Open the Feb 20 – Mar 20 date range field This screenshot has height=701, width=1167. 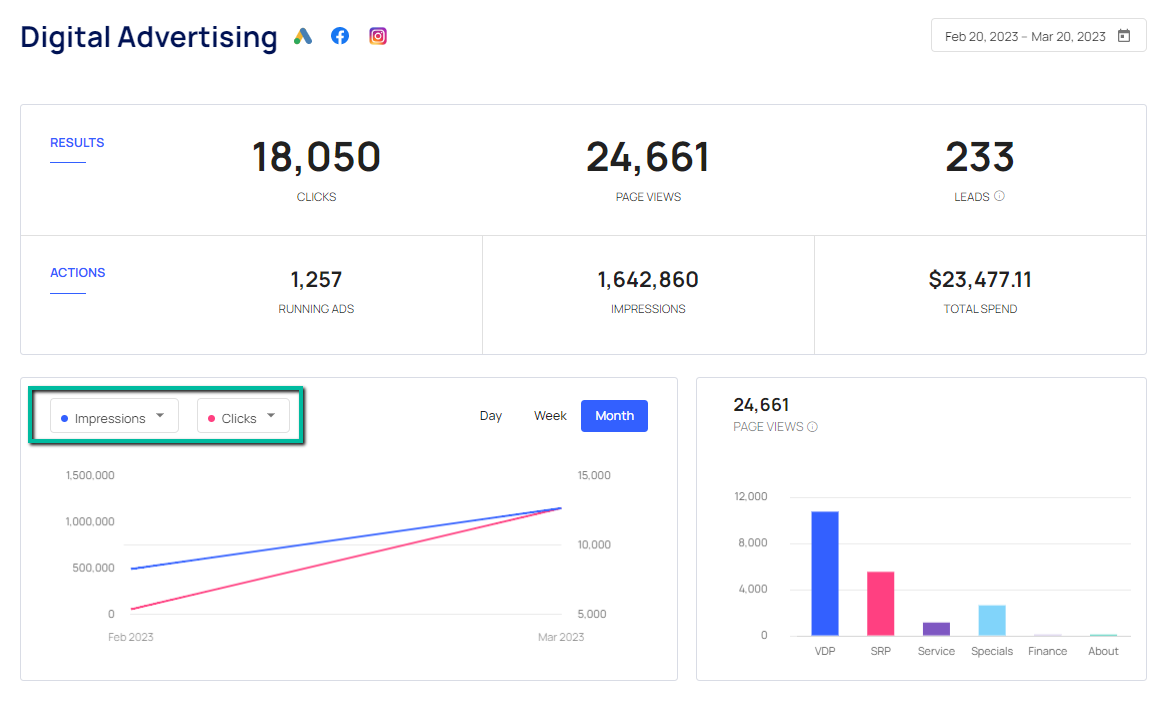1025,36
